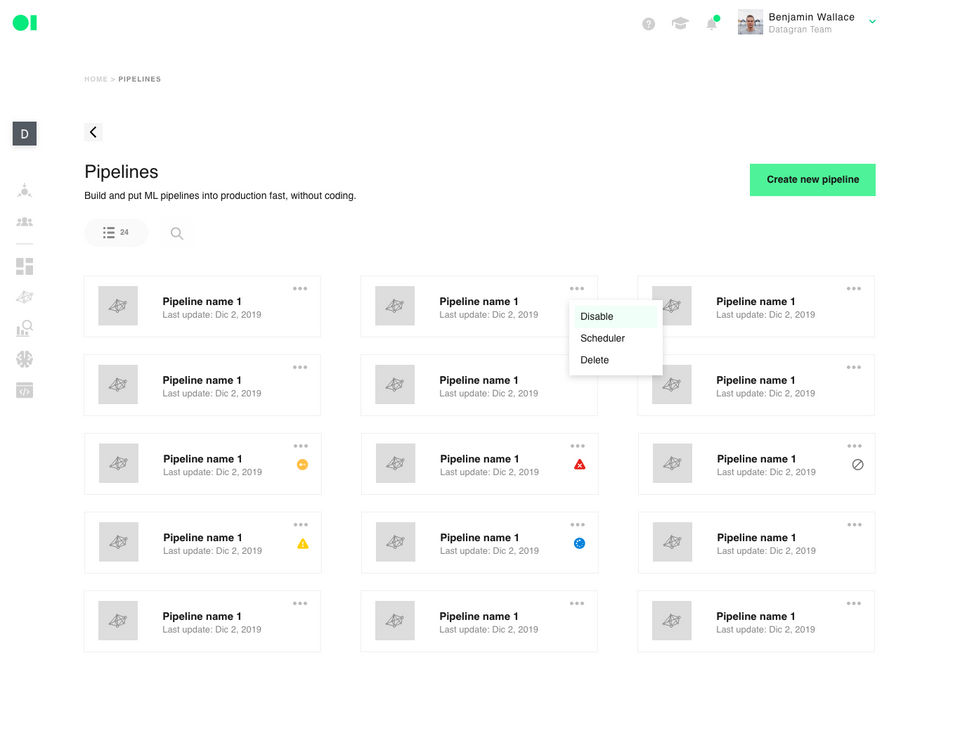Viewport: 960px width, 738px height.
Task: Open the chart search analytics sidebar icon
Action: tap(25, 328)
